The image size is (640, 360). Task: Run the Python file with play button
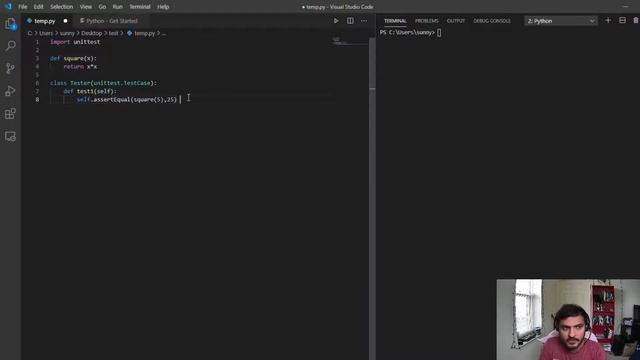point(336,21)
